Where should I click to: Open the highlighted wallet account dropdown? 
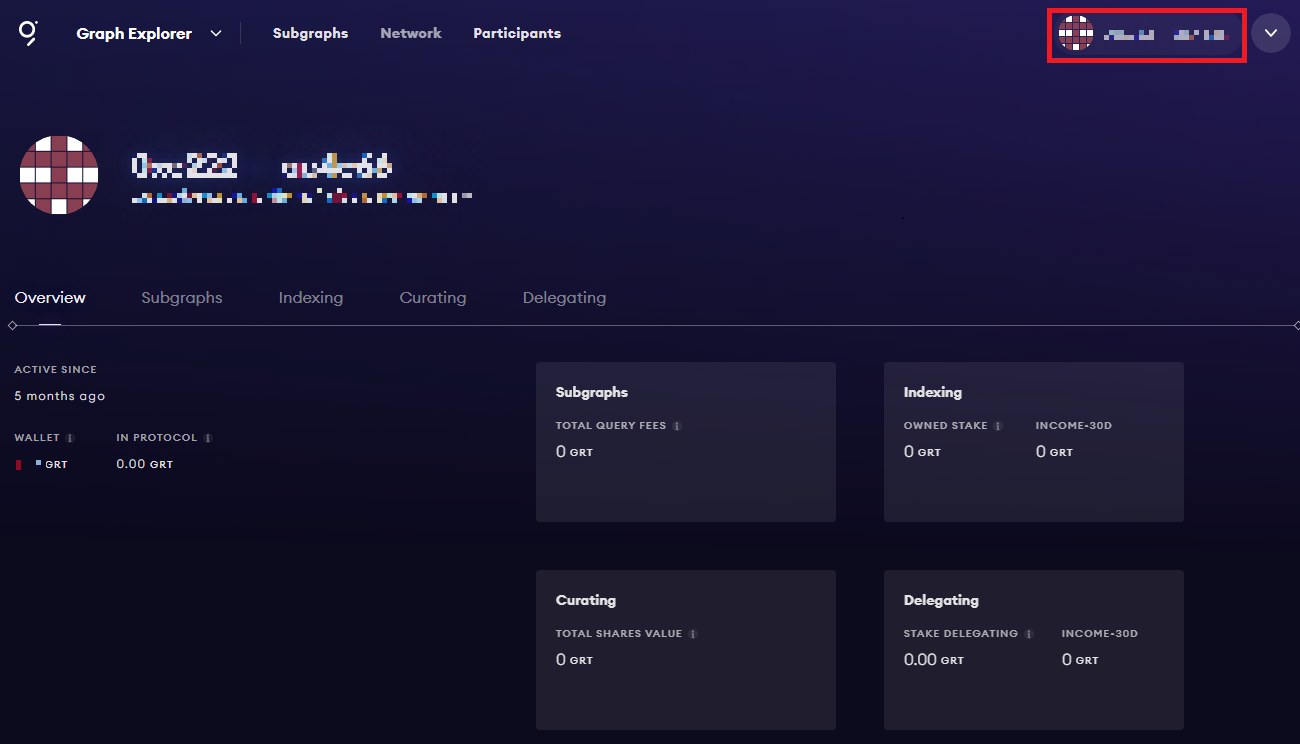(x=1146, y=33)
